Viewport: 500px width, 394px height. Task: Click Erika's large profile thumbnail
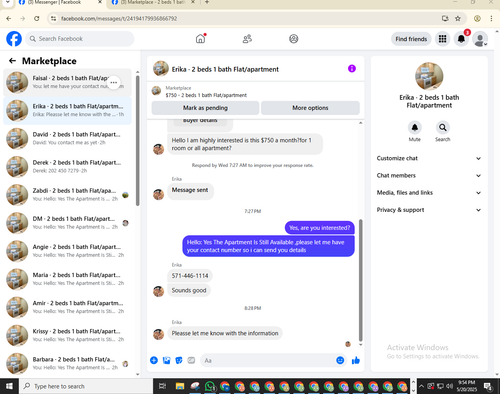(429, 76)
